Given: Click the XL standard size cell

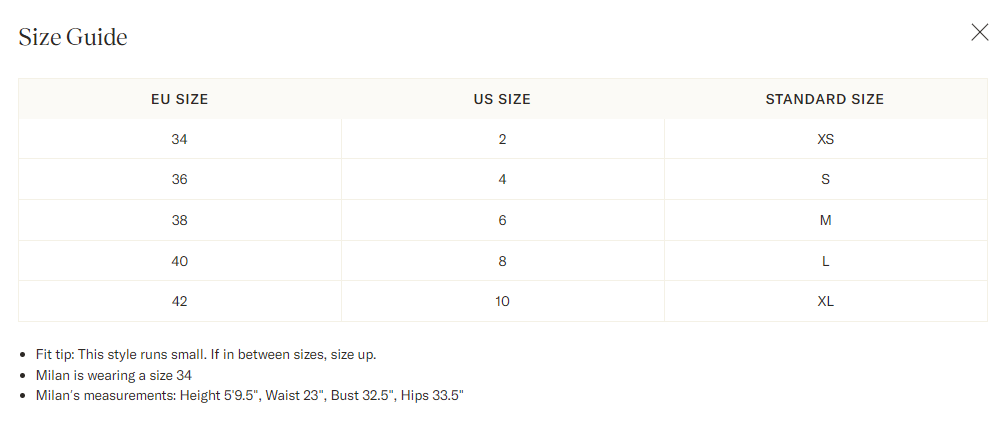Looking at the screenshot, I should [x=825, y=301].
